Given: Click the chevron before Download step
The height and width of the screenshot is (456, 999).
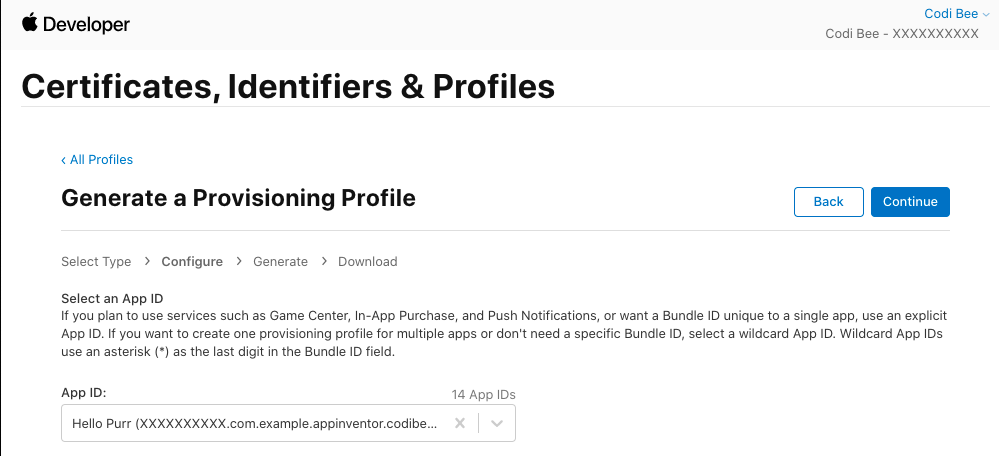Looking at the screenshot, I should tap(324, 261).
